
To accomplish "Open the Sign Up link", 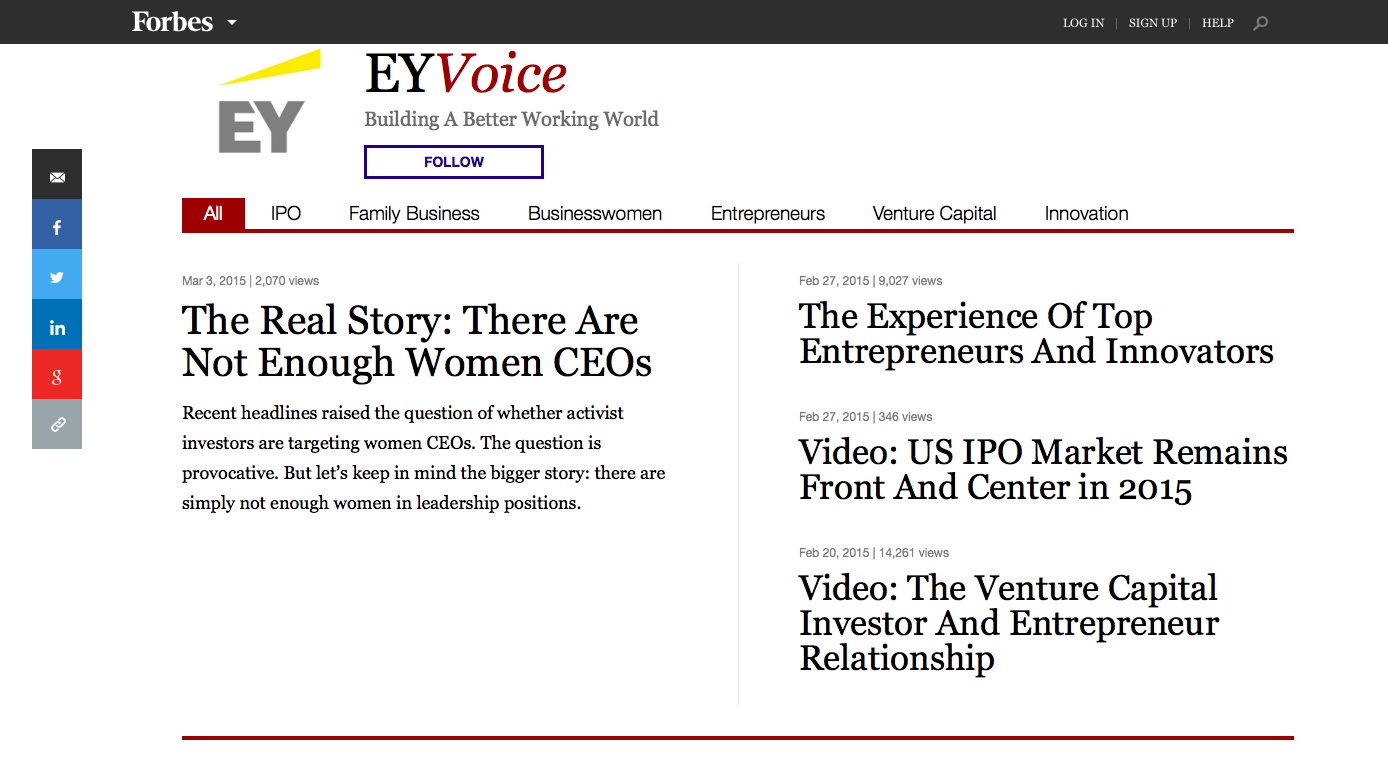I will (x=1152, y=23).
